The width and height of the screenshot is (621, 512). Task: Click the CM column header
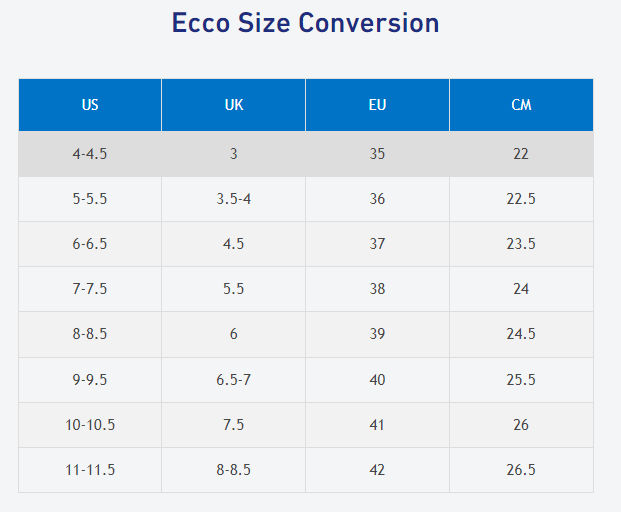point(521,105)
